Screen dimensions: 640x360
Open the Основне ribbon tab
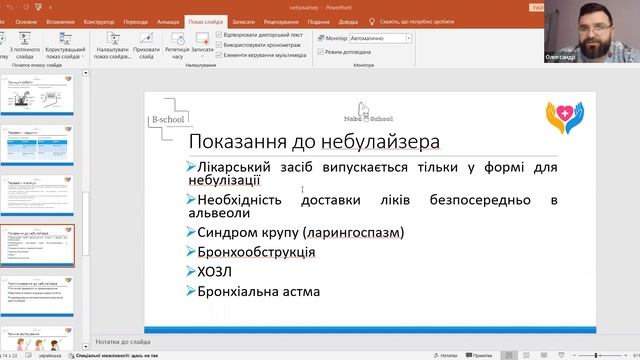(26, 22)
